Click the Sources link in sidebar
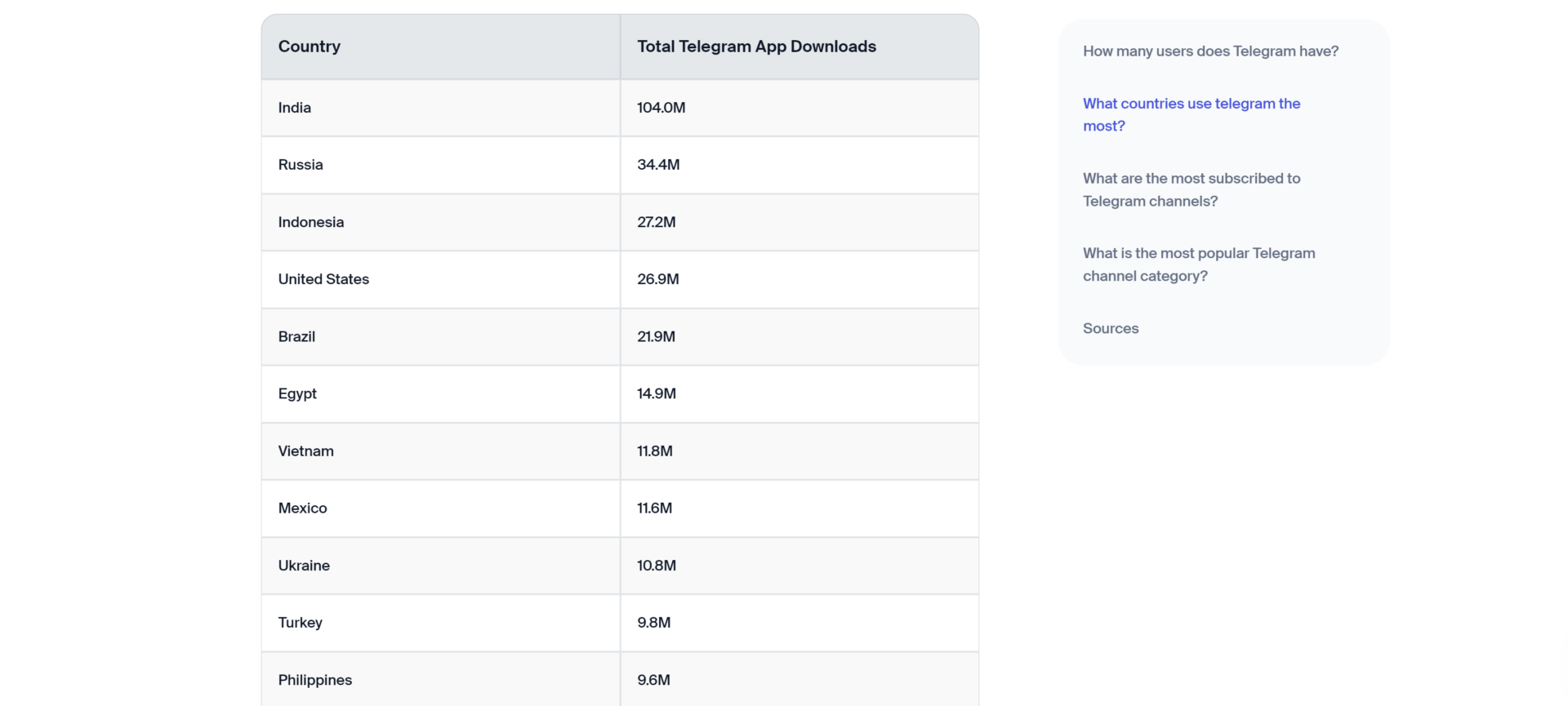Viewport: 1568px width, 706px height. click(1110, 328)
